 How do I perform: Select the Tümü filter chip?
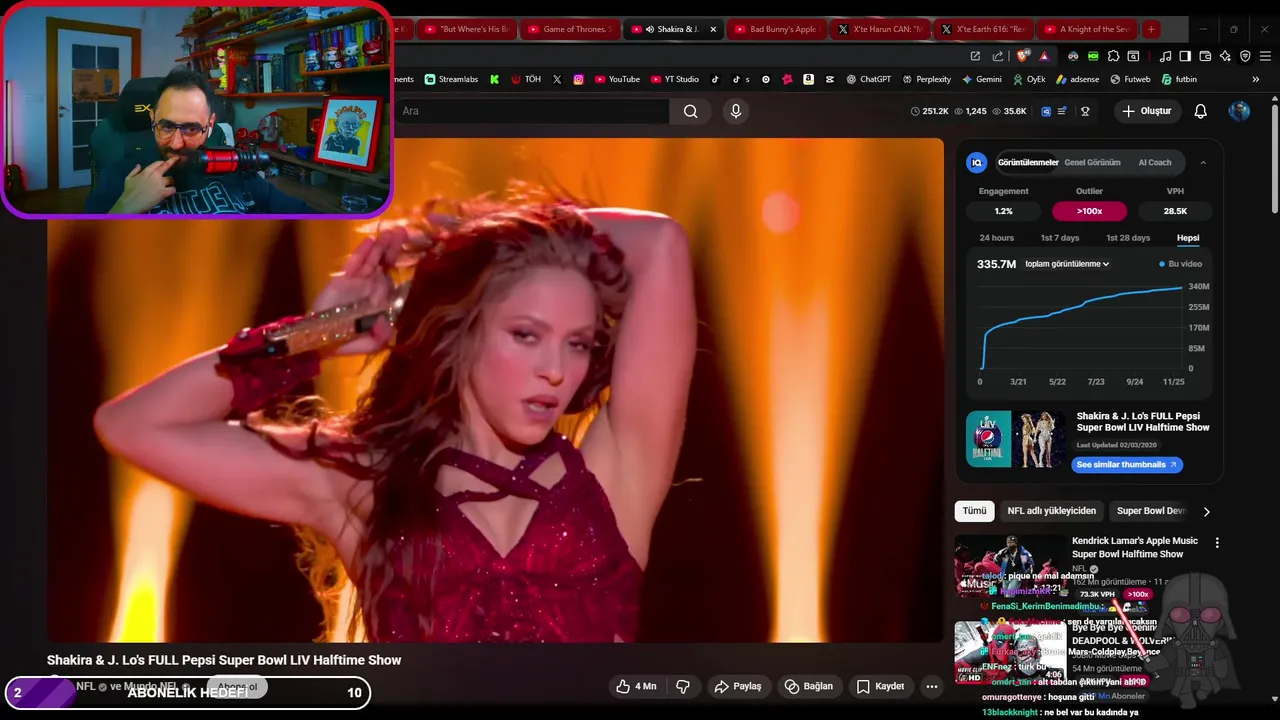tap(974, 511)
